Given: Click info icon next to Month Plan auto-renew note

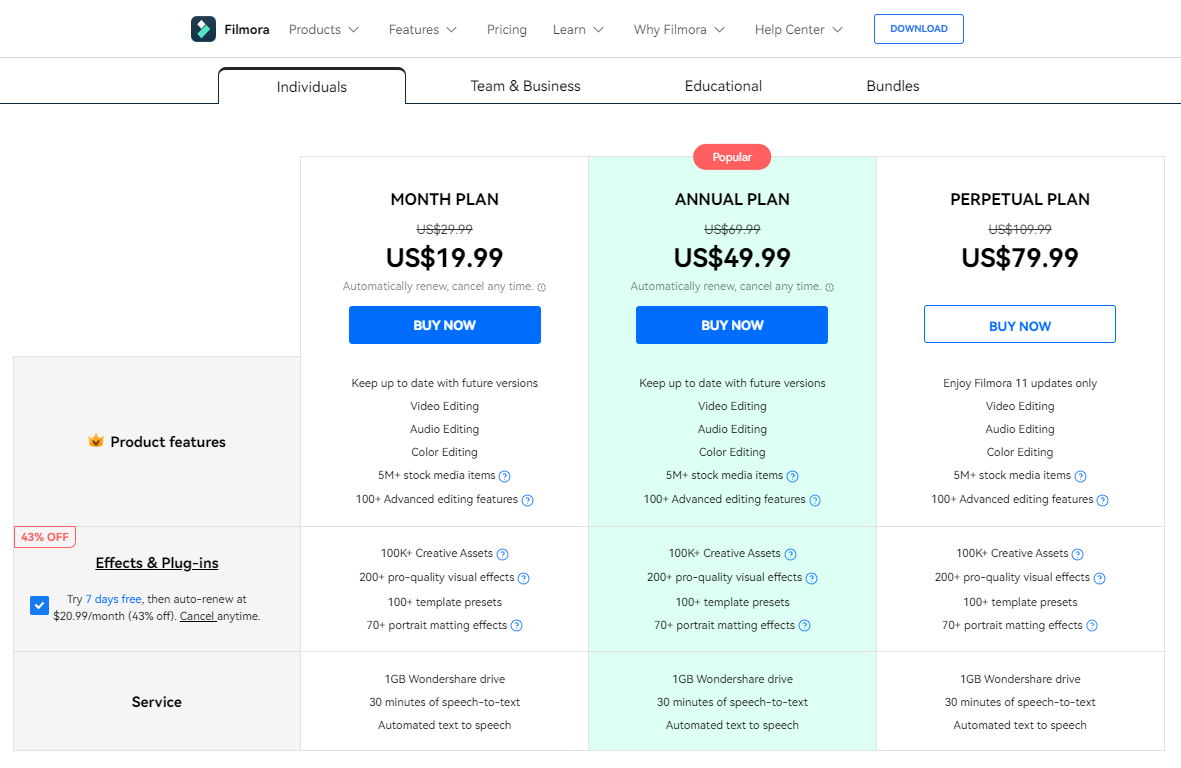Looking at the screenshot, I should pos(542,287).
